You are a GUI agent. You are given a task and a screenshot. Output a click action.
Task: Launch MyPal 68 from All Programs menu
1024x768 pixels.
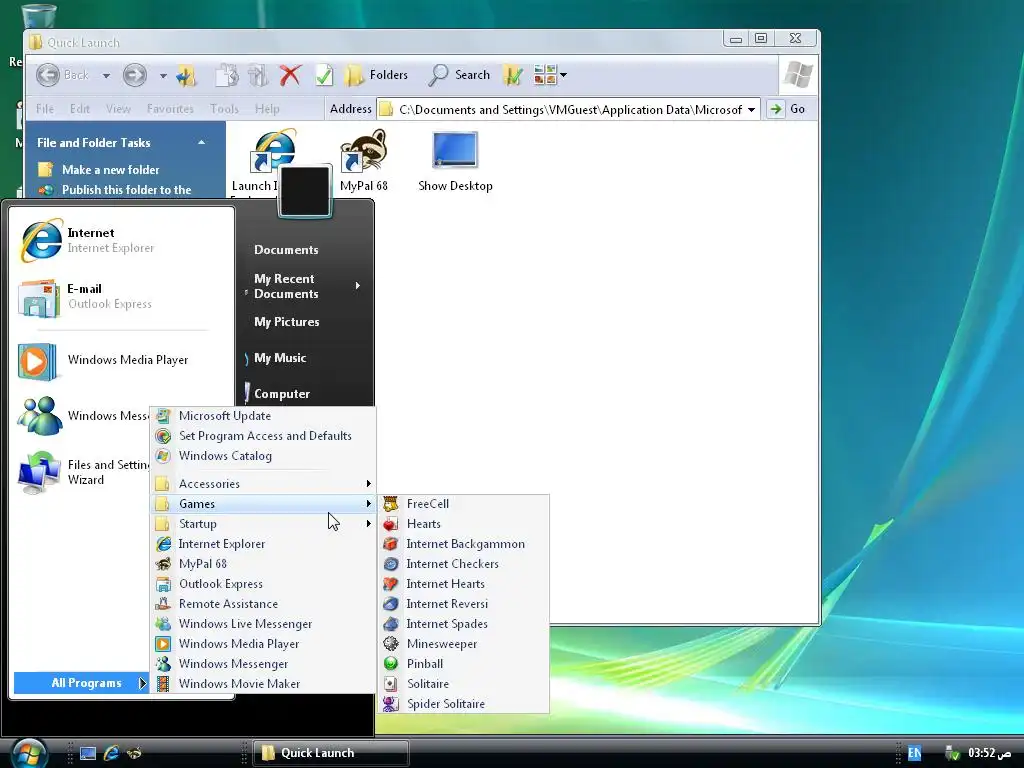coord(263,564)
